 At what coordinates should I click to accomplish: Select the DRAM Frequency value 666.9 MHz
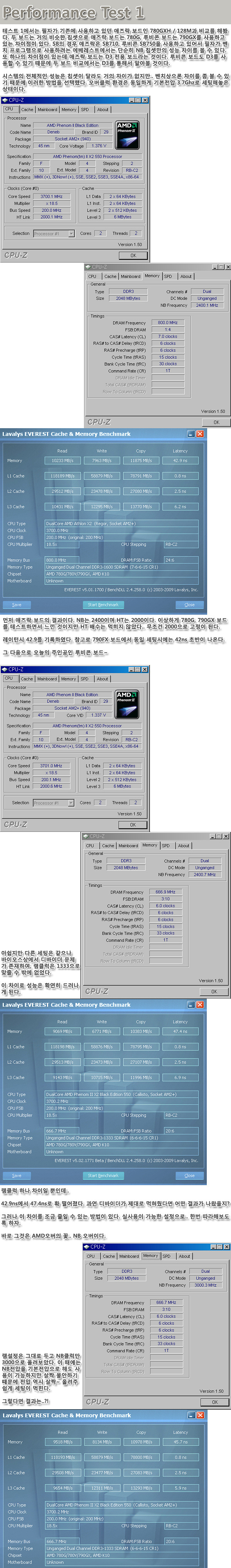tap(166, 892)
